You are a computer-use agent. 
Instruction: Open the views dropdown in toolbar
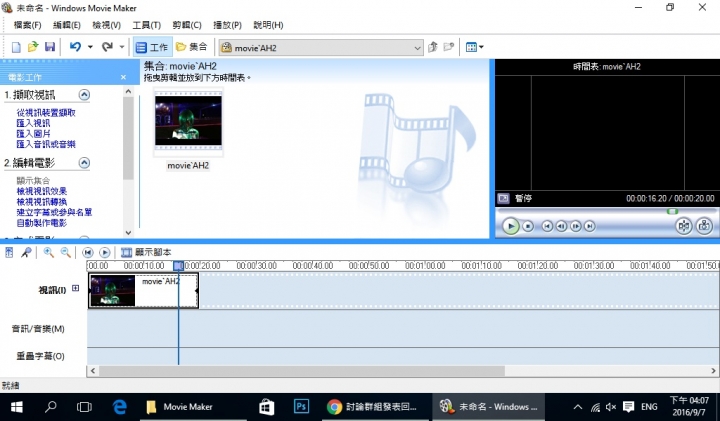pos(474,47)
